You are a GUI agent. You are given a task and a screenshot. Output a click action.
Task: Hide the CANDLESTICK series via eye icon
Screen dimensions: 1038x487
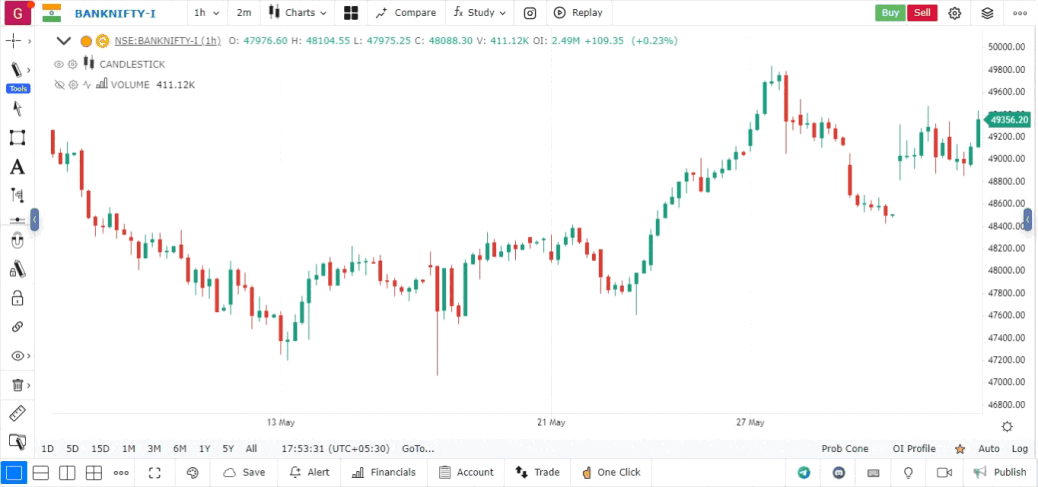(x=59, y=64)
